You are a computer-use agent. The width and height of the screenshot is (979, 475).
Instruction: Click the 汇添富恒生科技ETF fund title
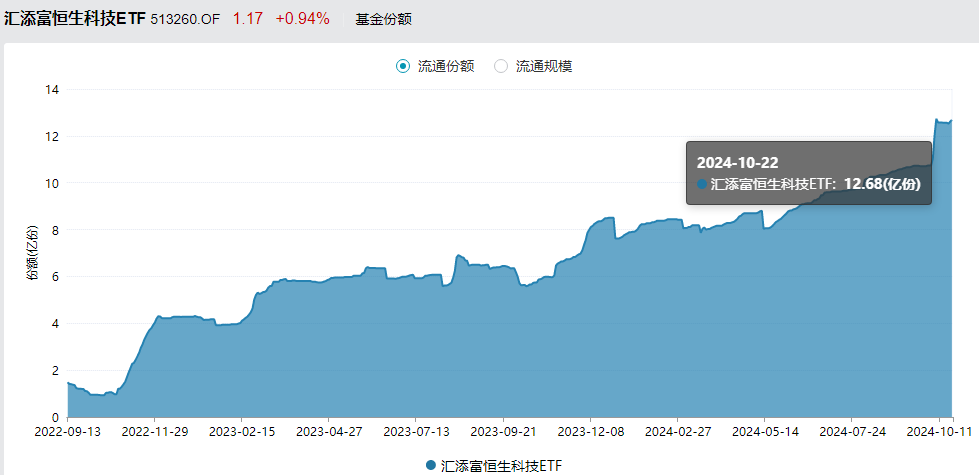(x=74, y=19)
